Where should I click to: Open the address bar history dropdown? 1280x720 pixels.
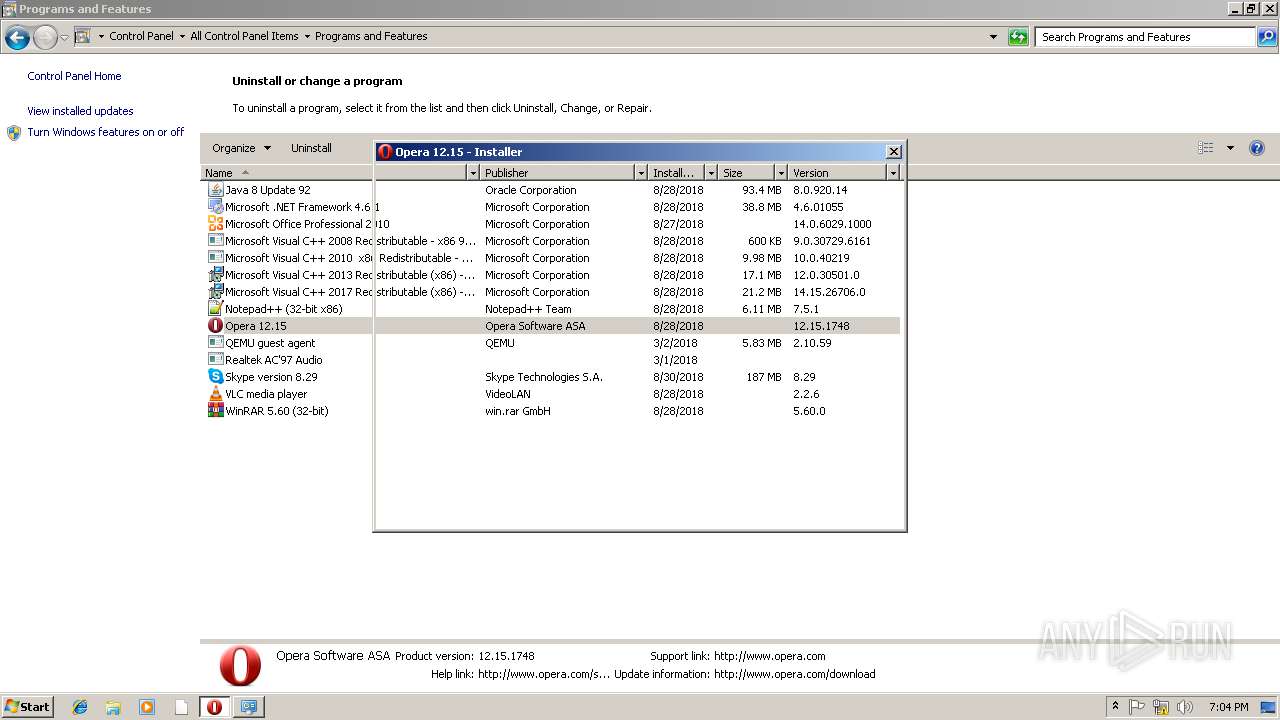[x=993, y=37]
